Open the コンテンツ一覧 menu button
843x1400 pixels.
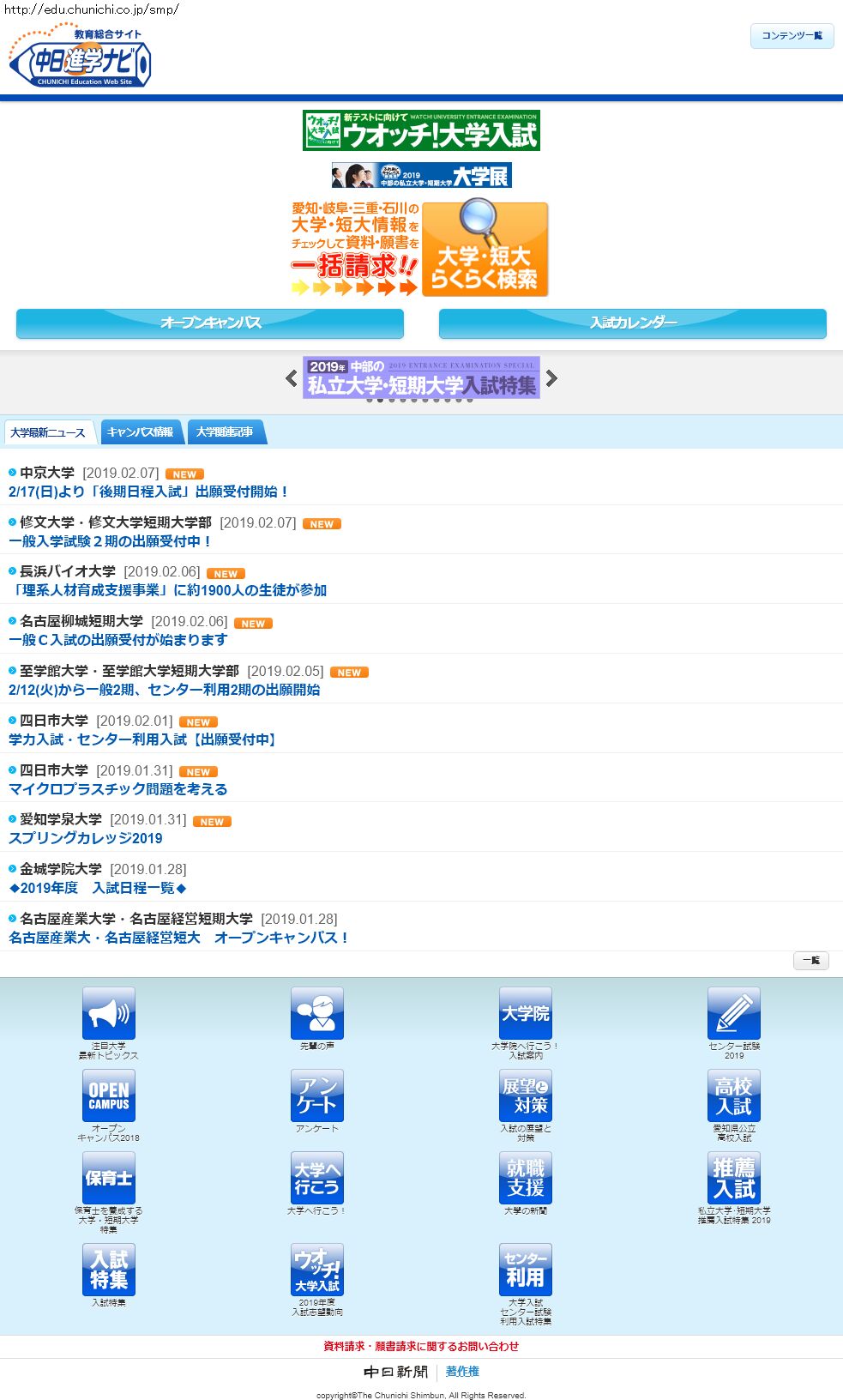pyautogui.click(x=792, y=36)
